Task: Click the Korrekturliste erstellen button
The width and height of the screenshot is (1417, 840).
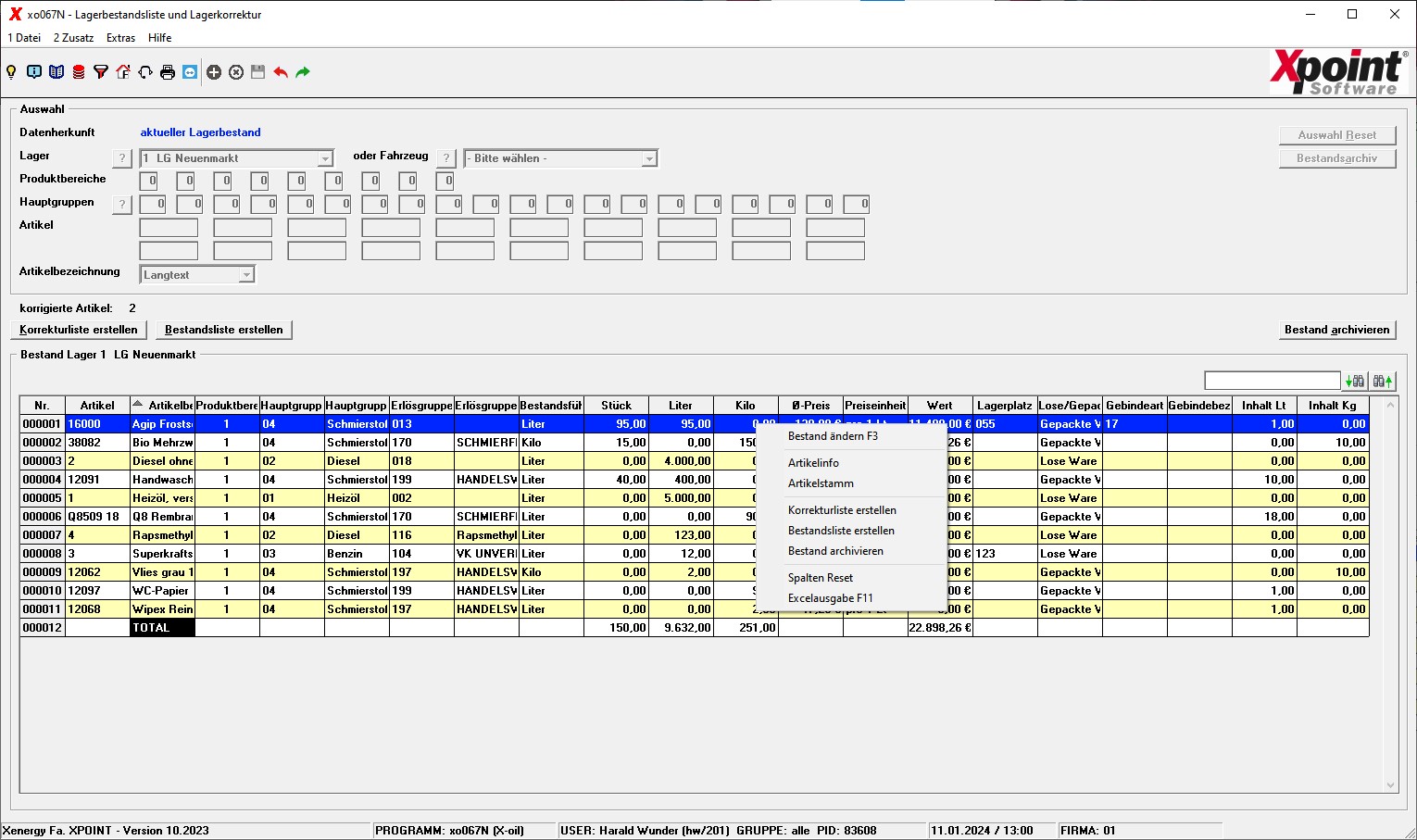Action: [79, 330]
